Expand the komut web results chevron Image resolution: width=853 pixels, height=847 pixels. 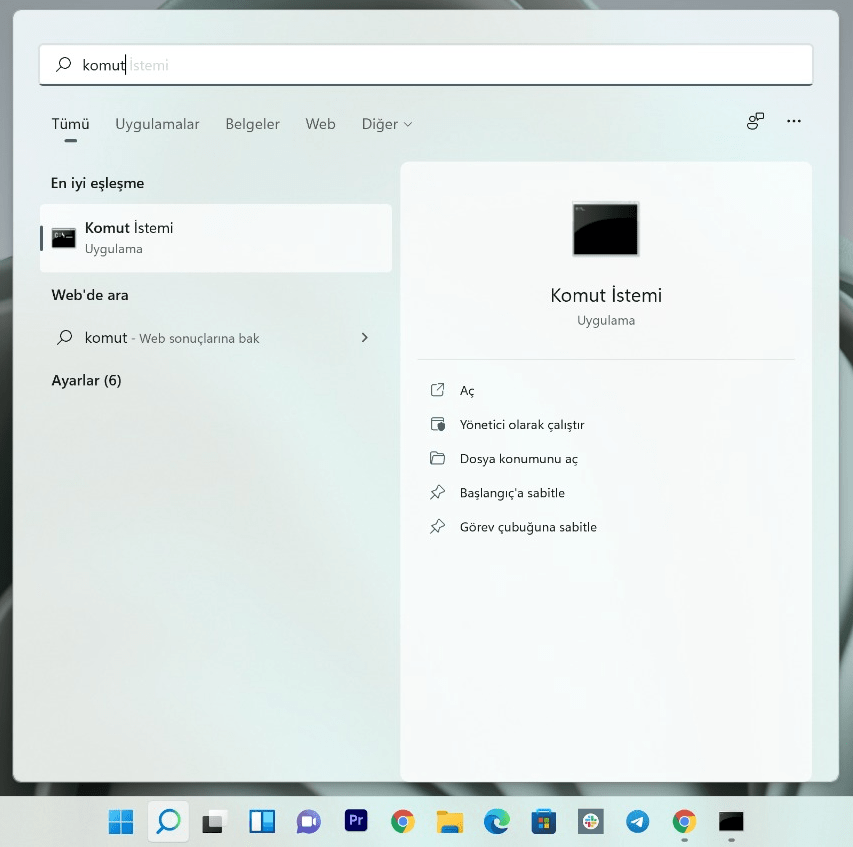(x=365, y=338)
